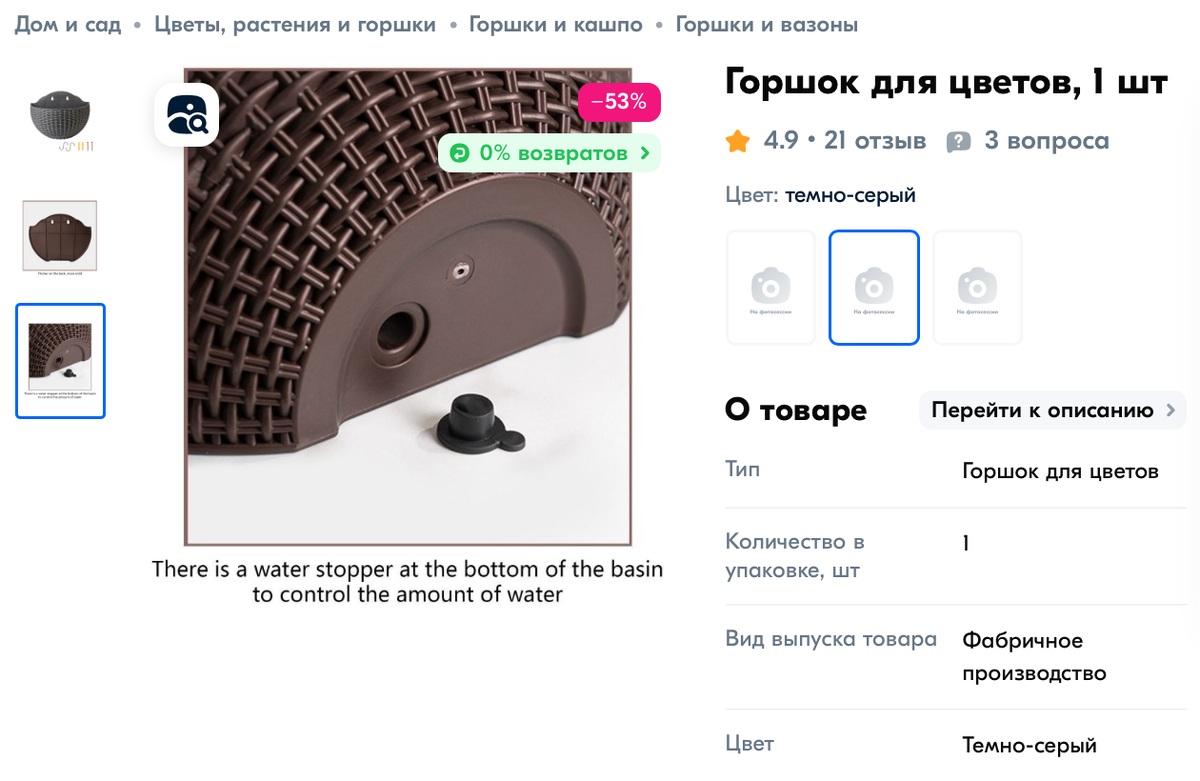Open the Горшки и вазоны category link

click(x=766, y=24)
